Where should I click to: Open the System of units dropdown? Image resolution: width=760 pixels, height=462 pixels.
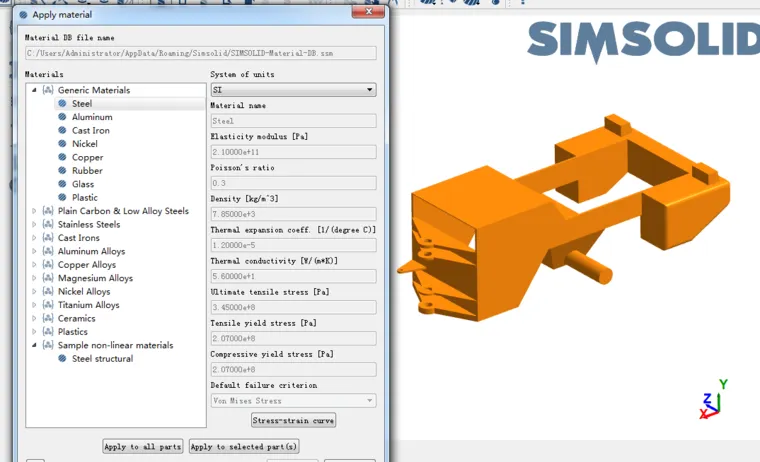point(293,90)
